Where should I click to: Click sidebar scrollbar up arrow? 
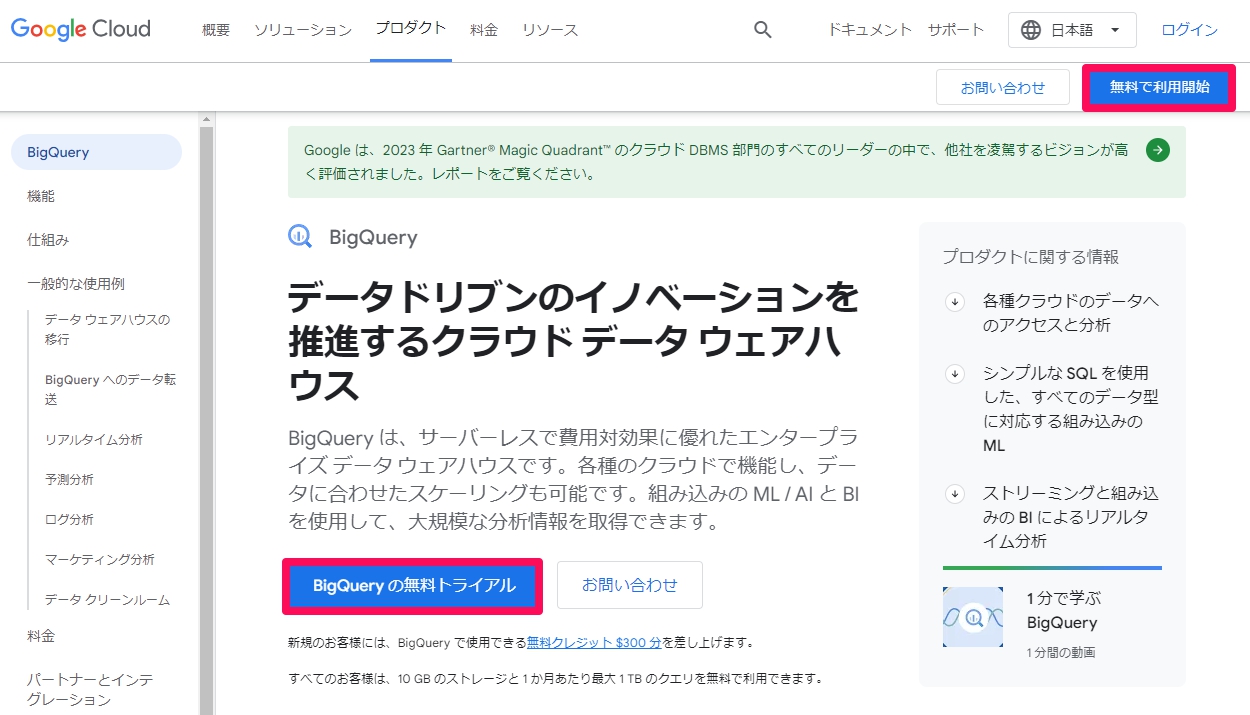tap(207, 120)
